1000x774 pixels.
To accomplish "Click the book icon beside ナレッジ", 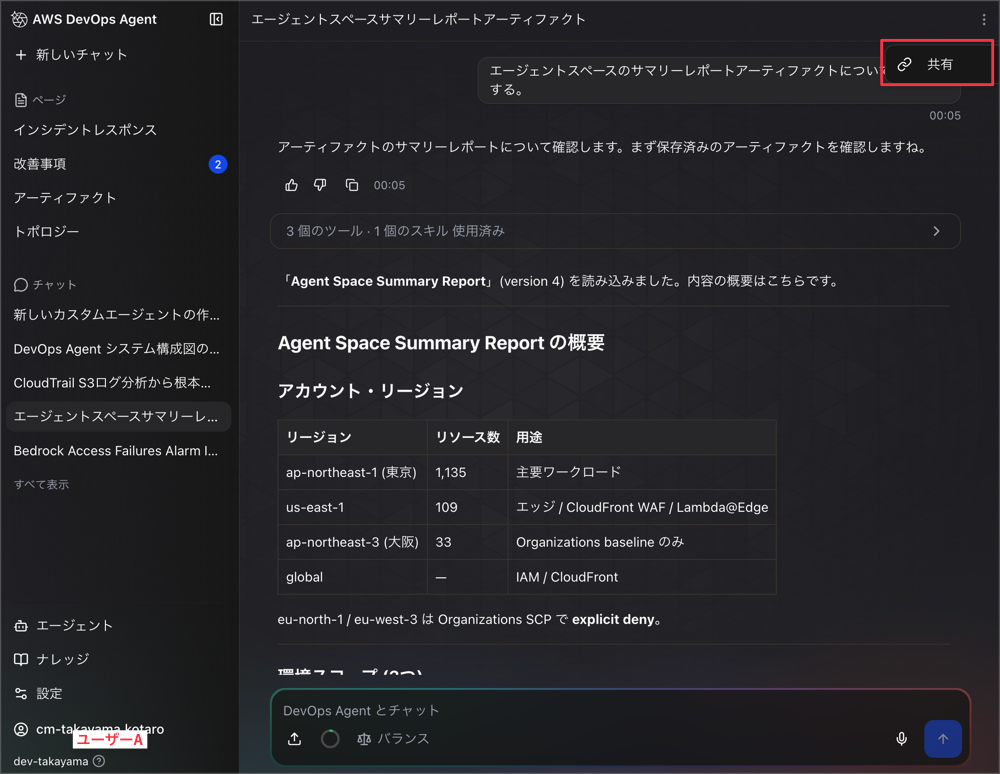I will 21,659.
